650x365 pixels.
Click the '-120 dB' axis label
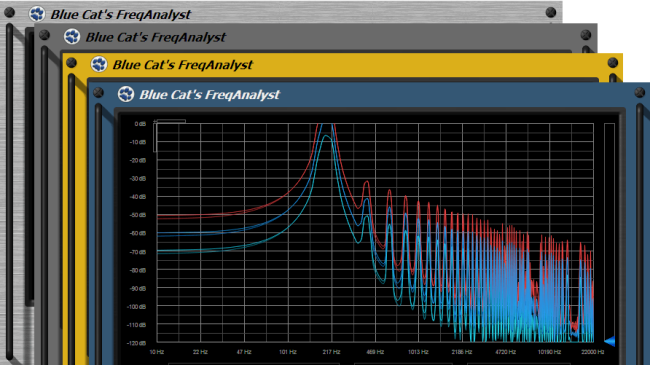[x=136, y=343]
